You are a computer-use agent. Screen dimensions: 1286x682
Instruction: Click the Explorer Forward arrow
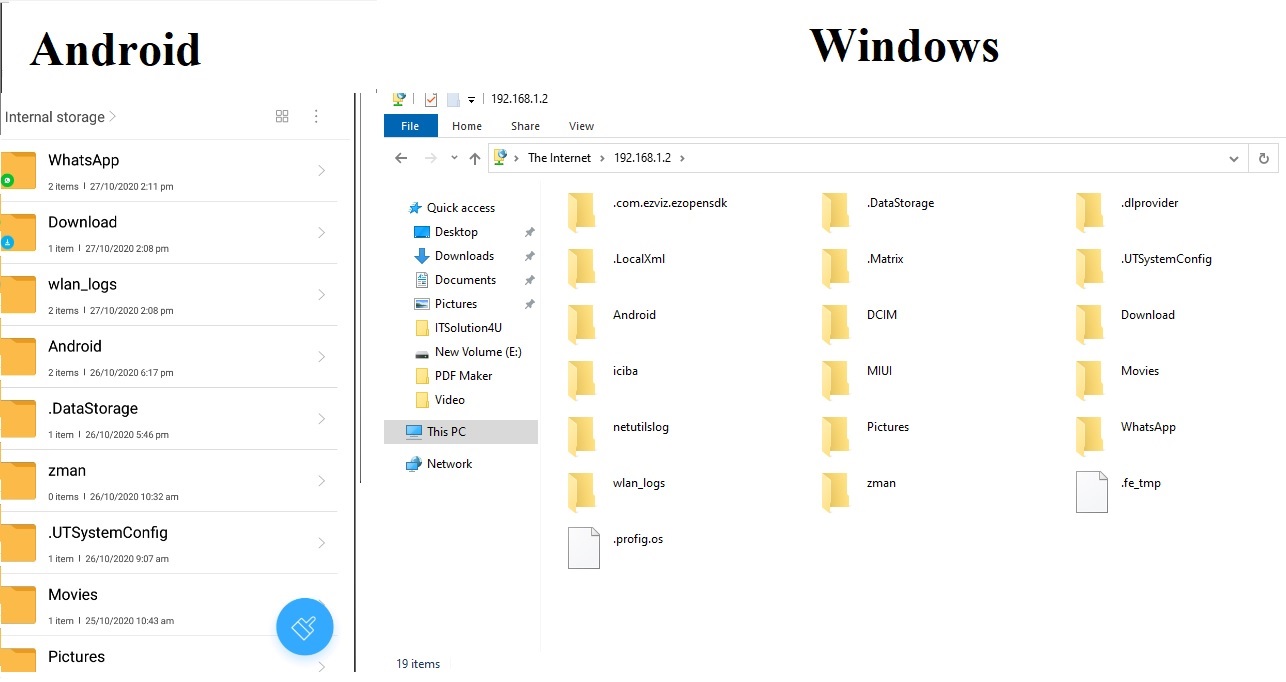point(431,158)
